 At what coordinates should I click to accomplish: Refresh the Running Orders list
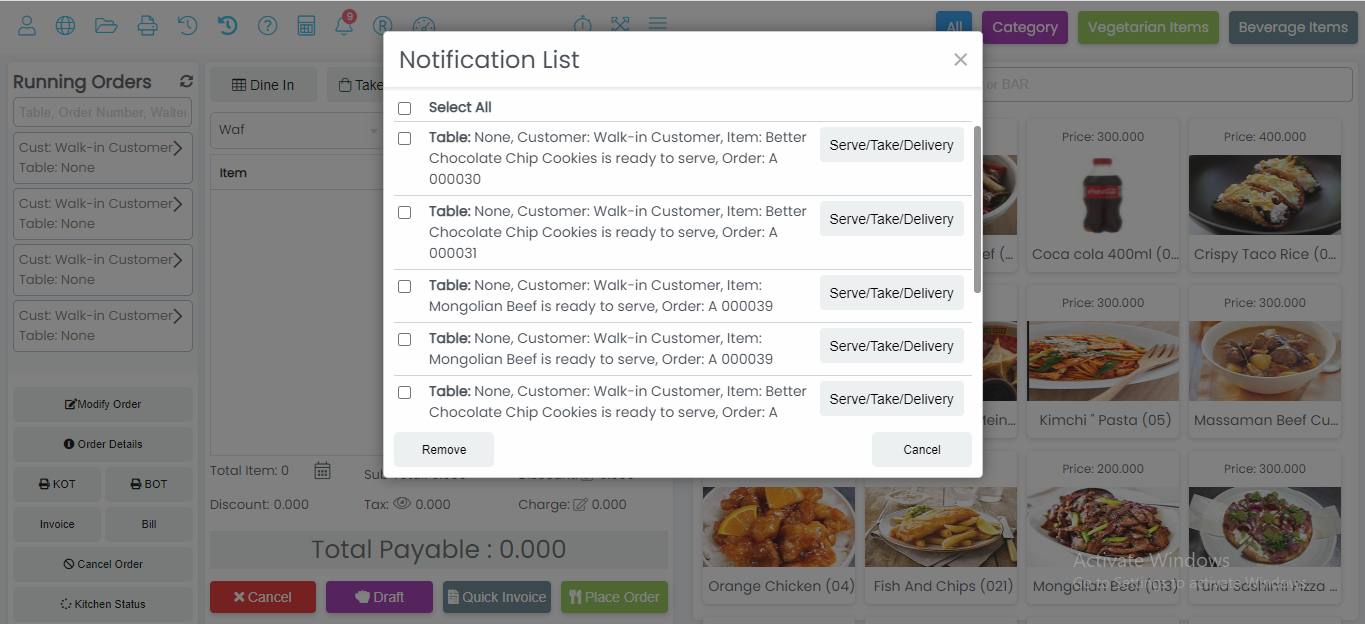[186, 82]
